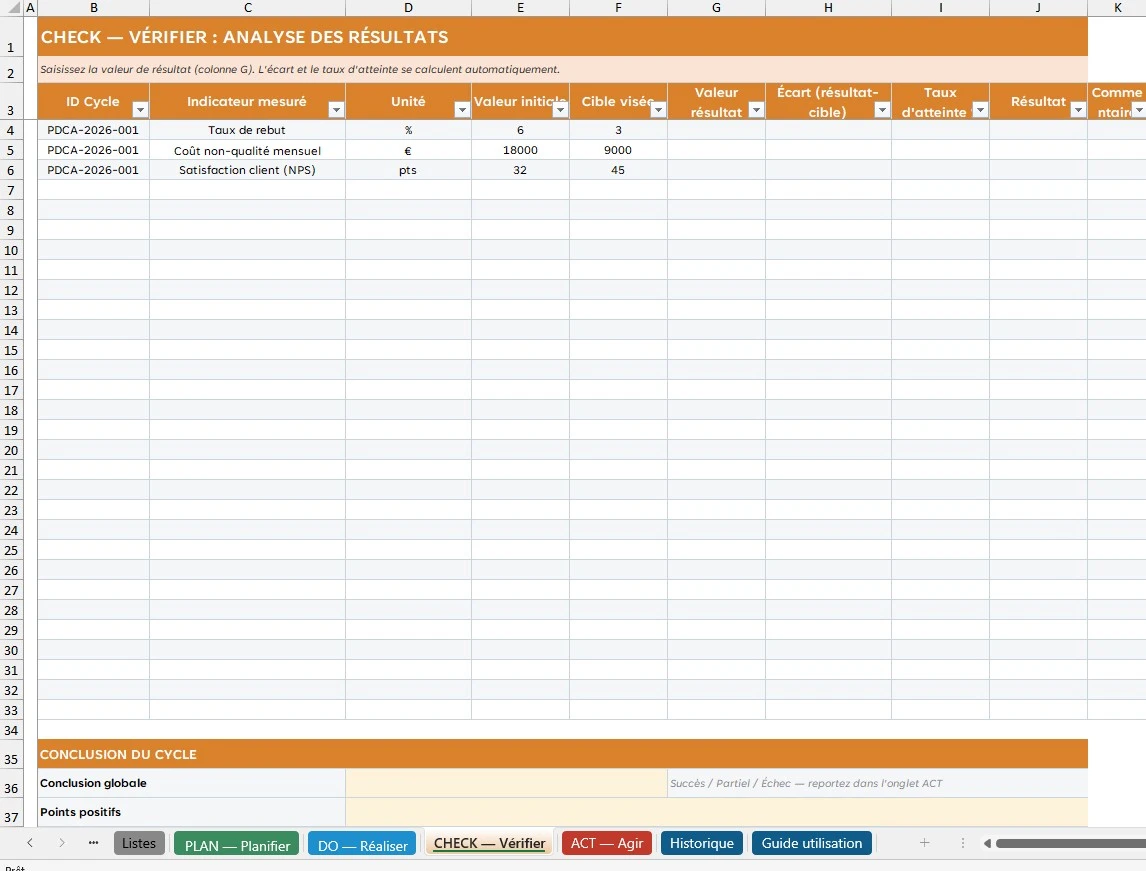Open the ID Cycle filter dropdown
This screenshot has width=1146, height=871.
pyautogui.click(x=140, y=110)
